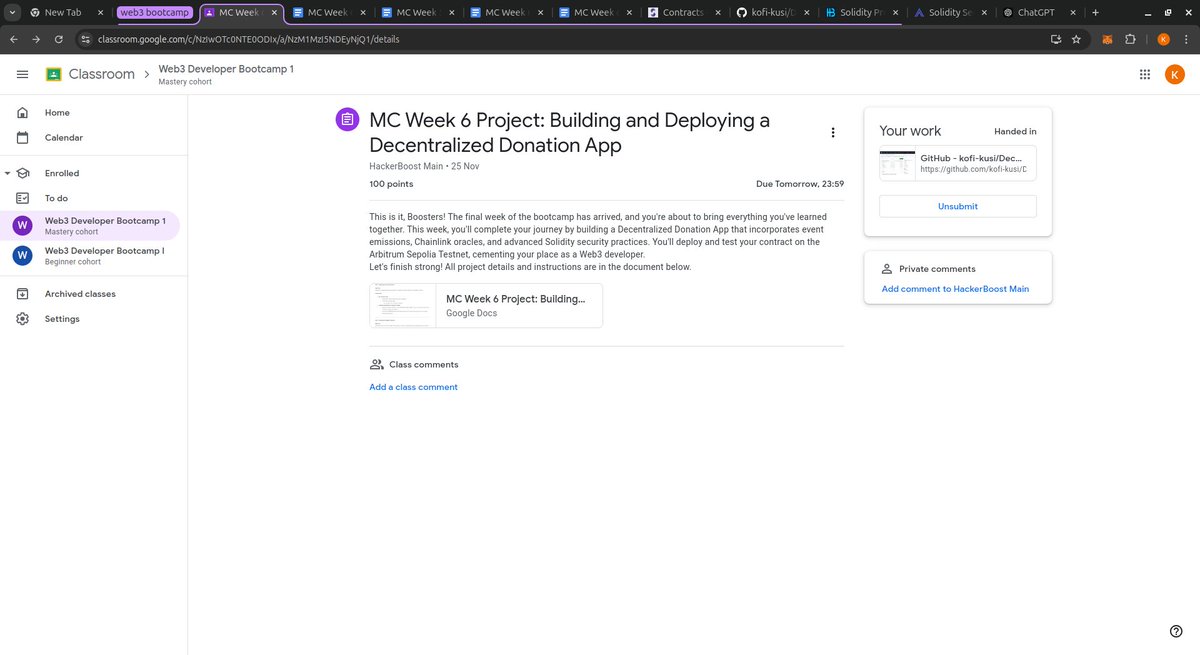
Task: Click the Google Classroom logo
Action: click(54, 74)
